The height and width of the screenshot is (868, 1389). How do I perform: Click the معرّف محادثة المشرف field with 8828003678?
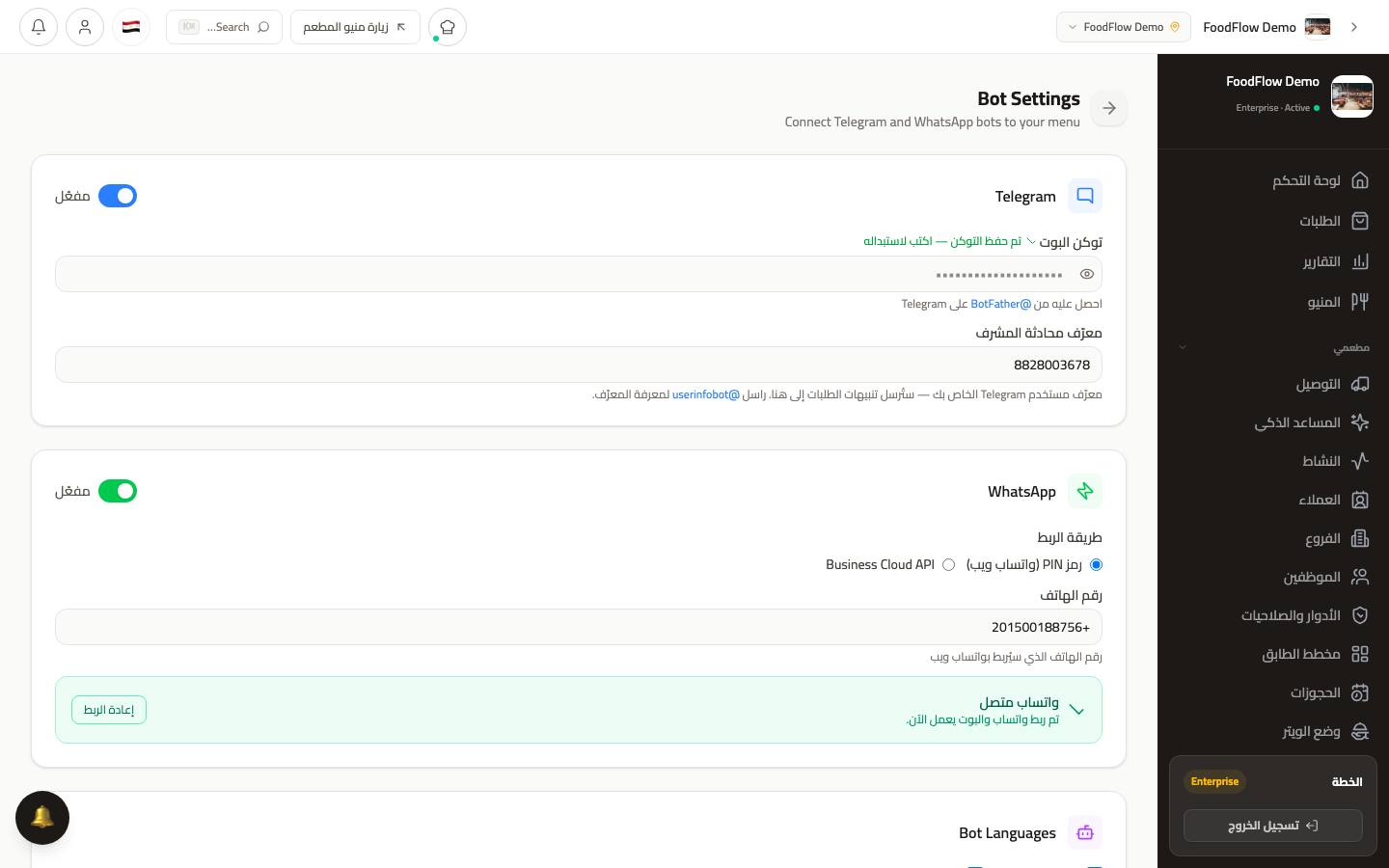[579, 365]
